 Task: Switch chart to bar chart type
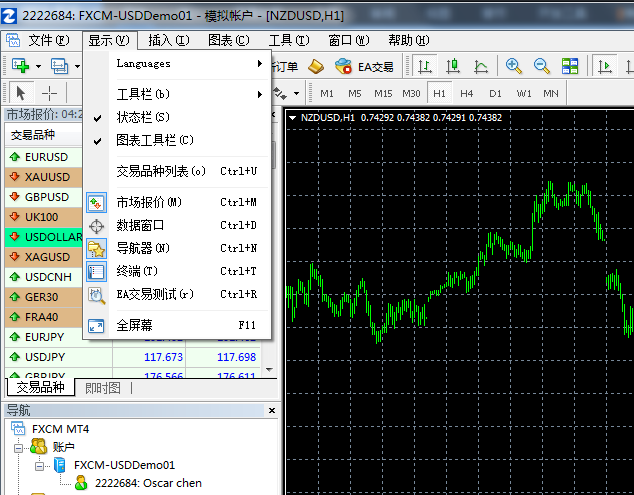pos(425,66)
